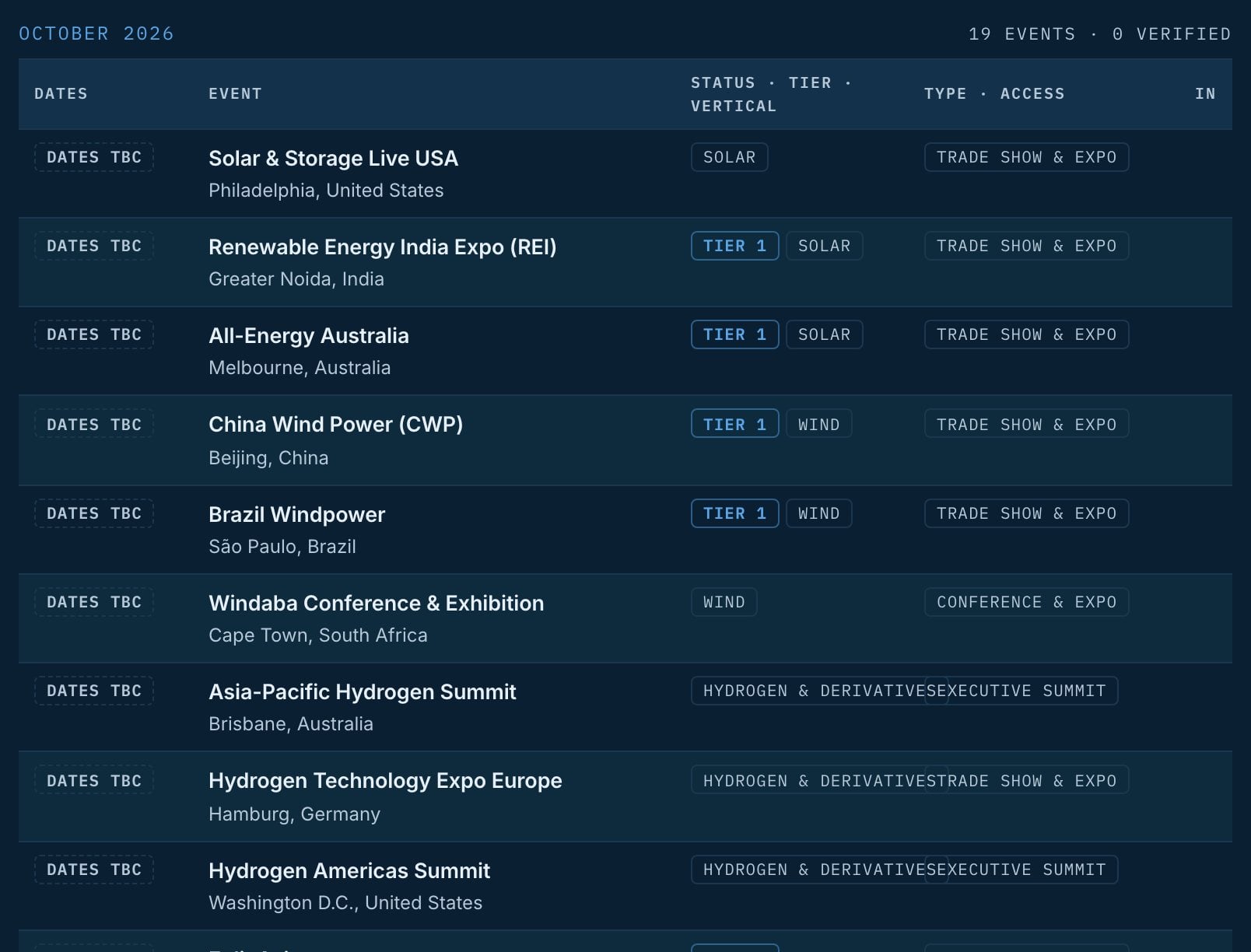Click the Brazil Windpower event title
The height and width of the screenshot is (952, 1251).
coord(296,515)
